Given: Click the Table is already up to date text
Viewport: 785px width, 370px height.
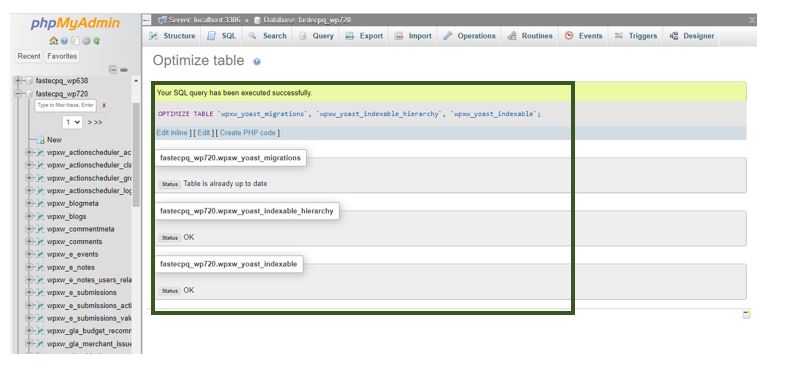Looking at the screenshot, I should click(225, 184).
